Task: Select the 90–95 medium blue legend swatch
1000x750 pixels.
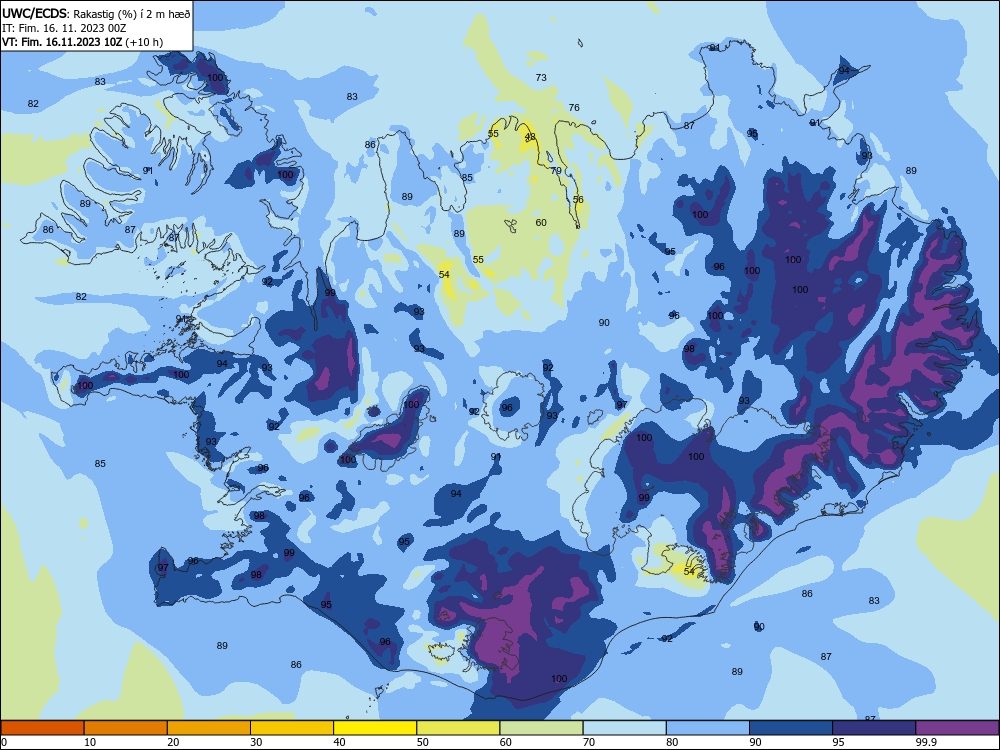Action: click(x=791, y=728)
